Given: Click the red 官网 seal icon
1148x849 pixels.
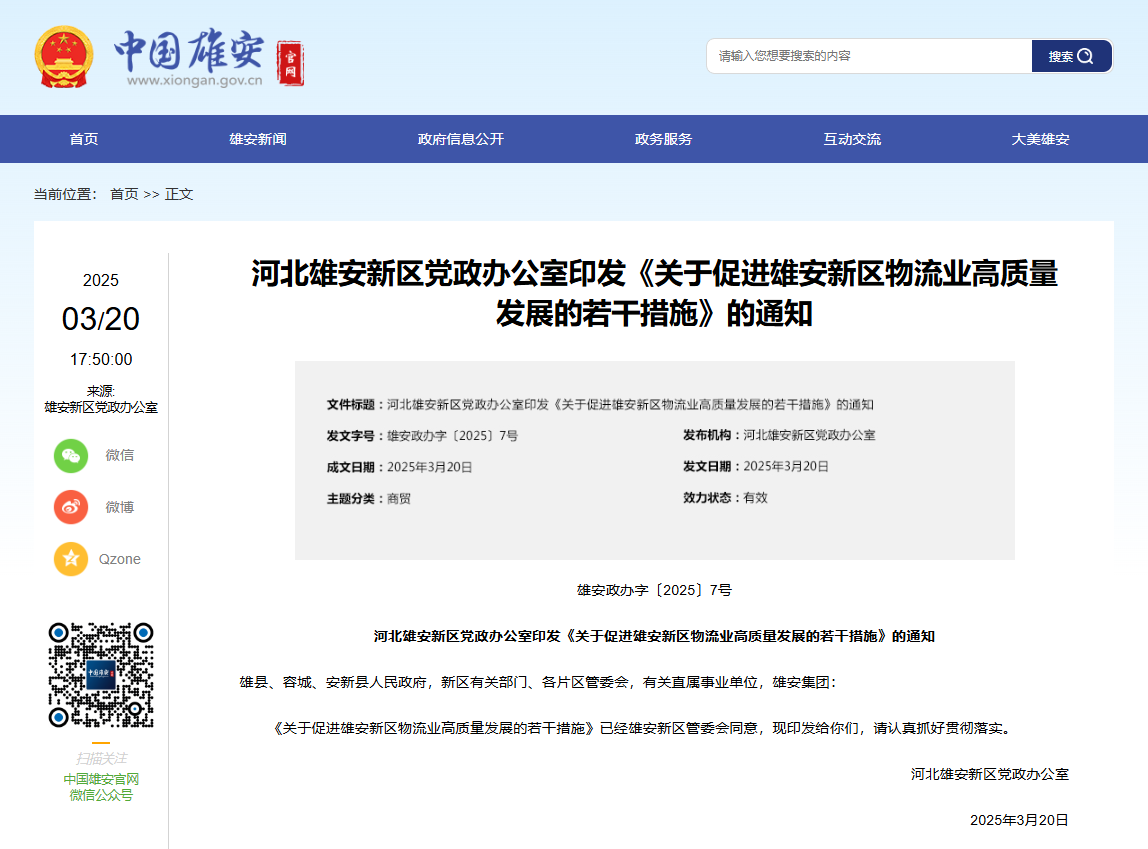Looking at the screenshot, I should pyautogui.click(x=290, y=64).
